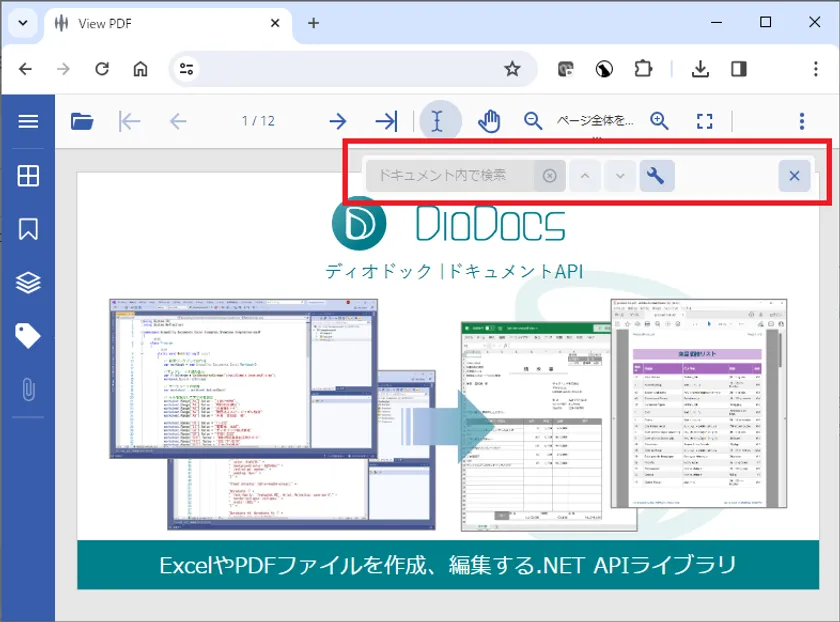The height and width of the screenshot is (622, 840).
Task: Toggle the text selection tool
Action: point(438,122)
